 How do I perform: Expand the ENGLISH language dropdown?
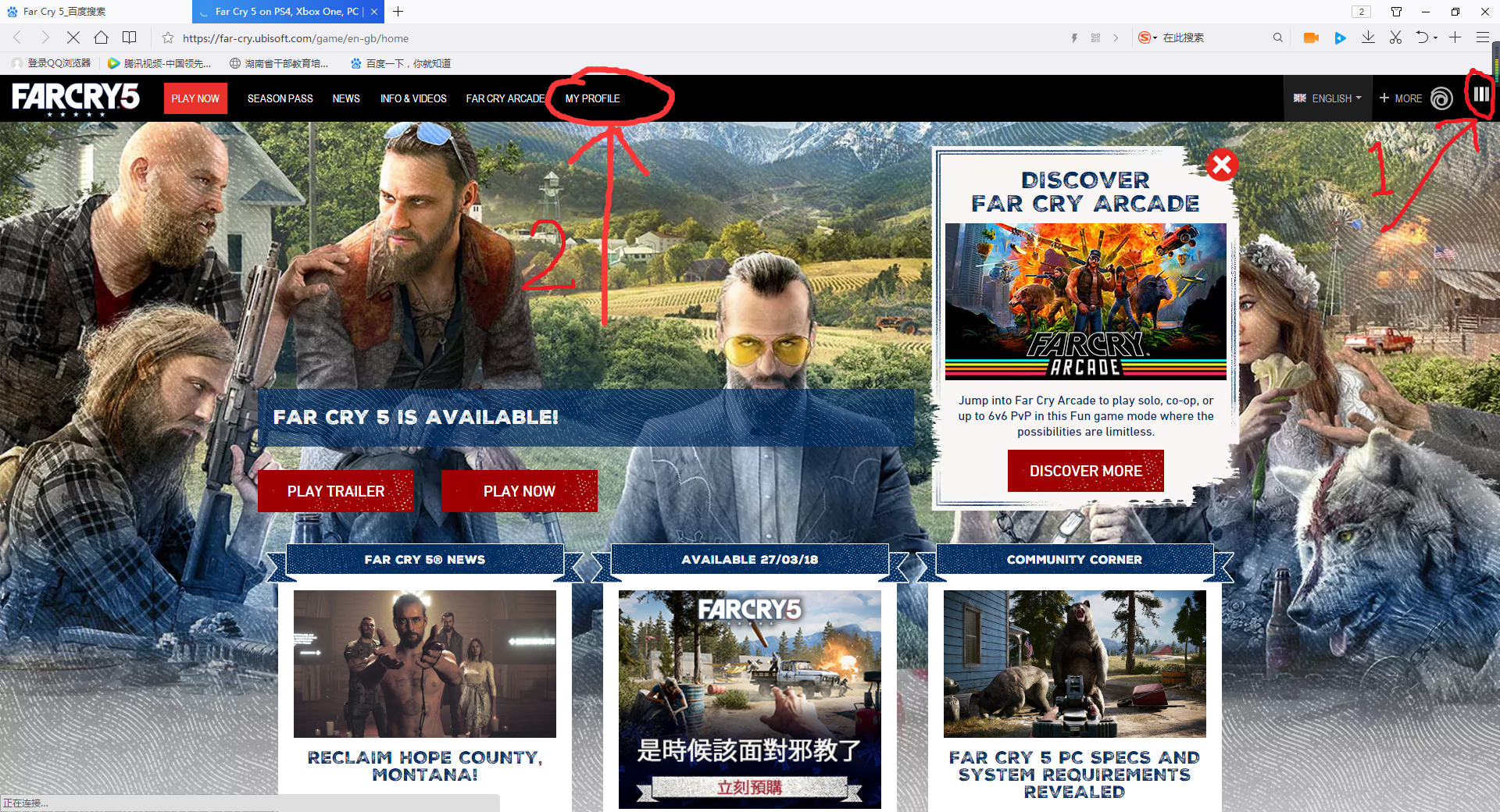[x=1327, y=98]
